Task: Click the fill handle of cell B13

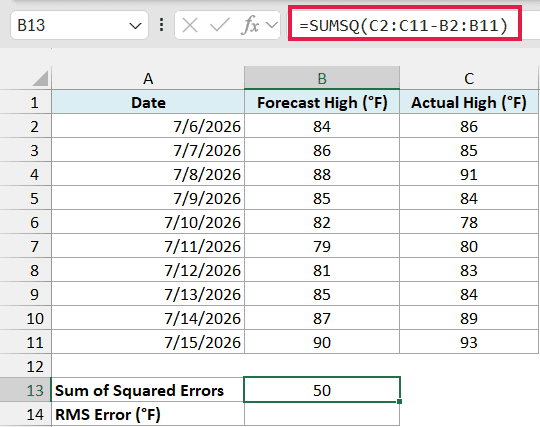Action: [399, 402]
